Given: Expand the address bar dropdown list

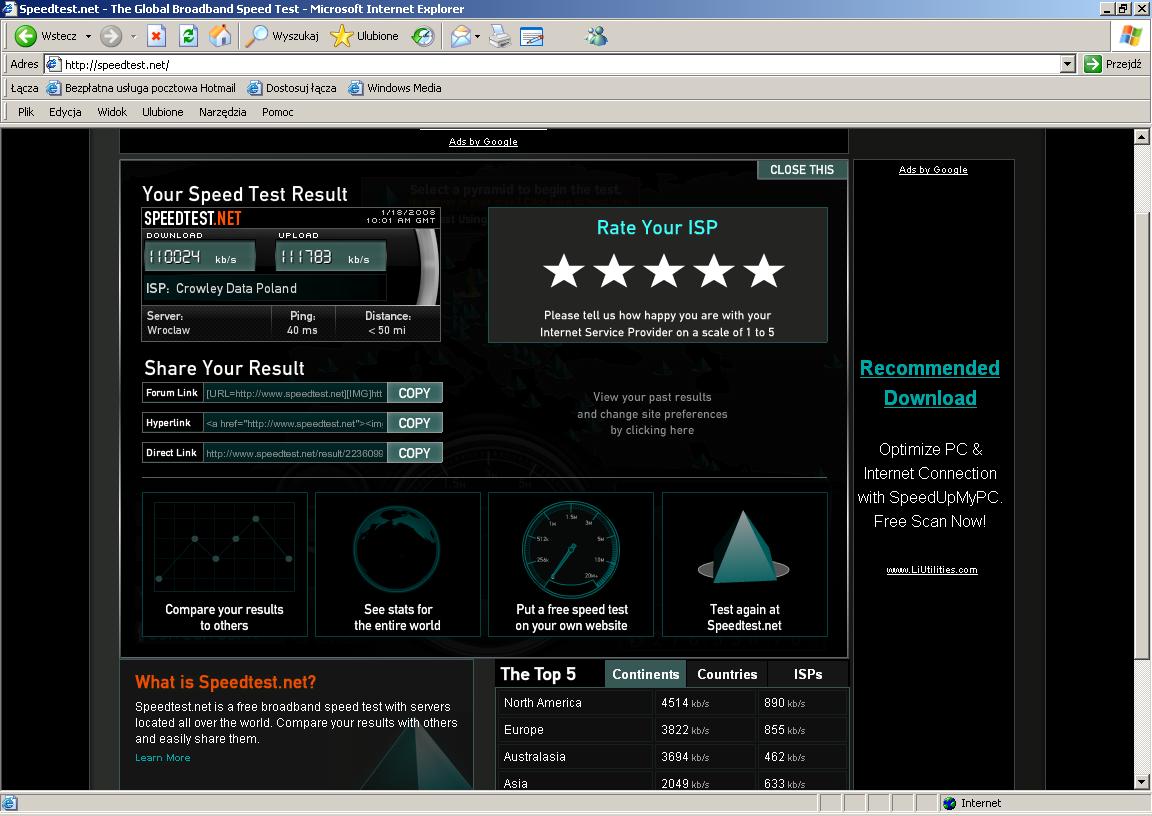Looking at the screenshot, I should pyautogui.click(x=1067, y=64).
